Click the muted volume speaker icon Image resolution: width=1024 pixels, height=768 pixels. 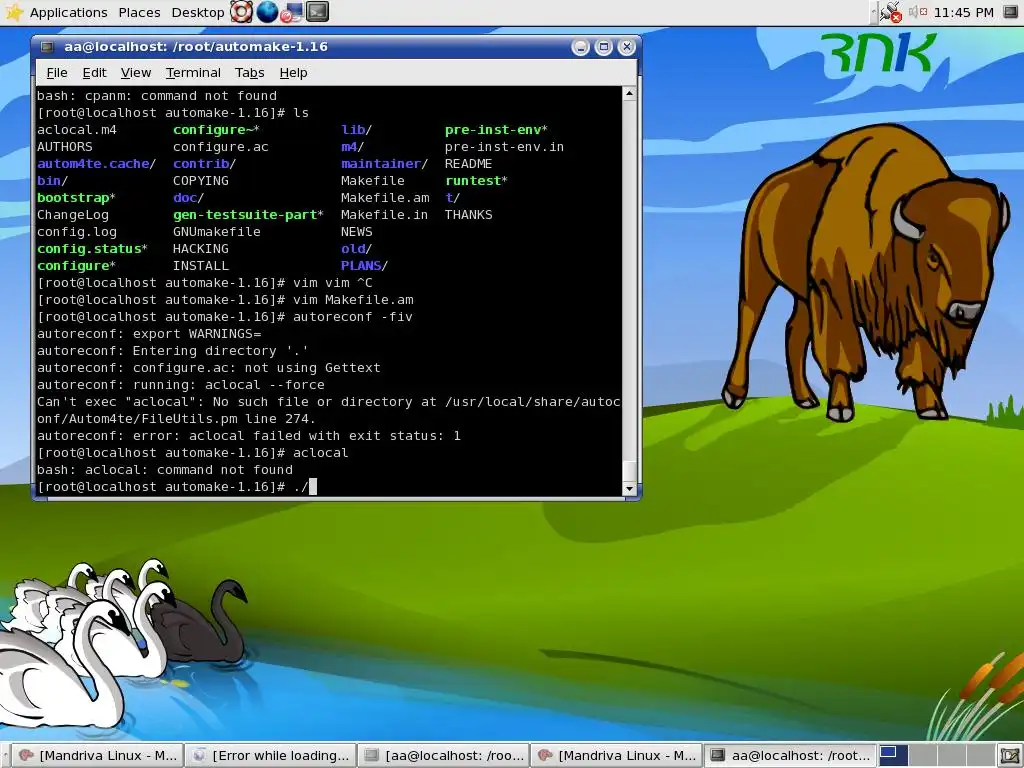coord(918,12)
